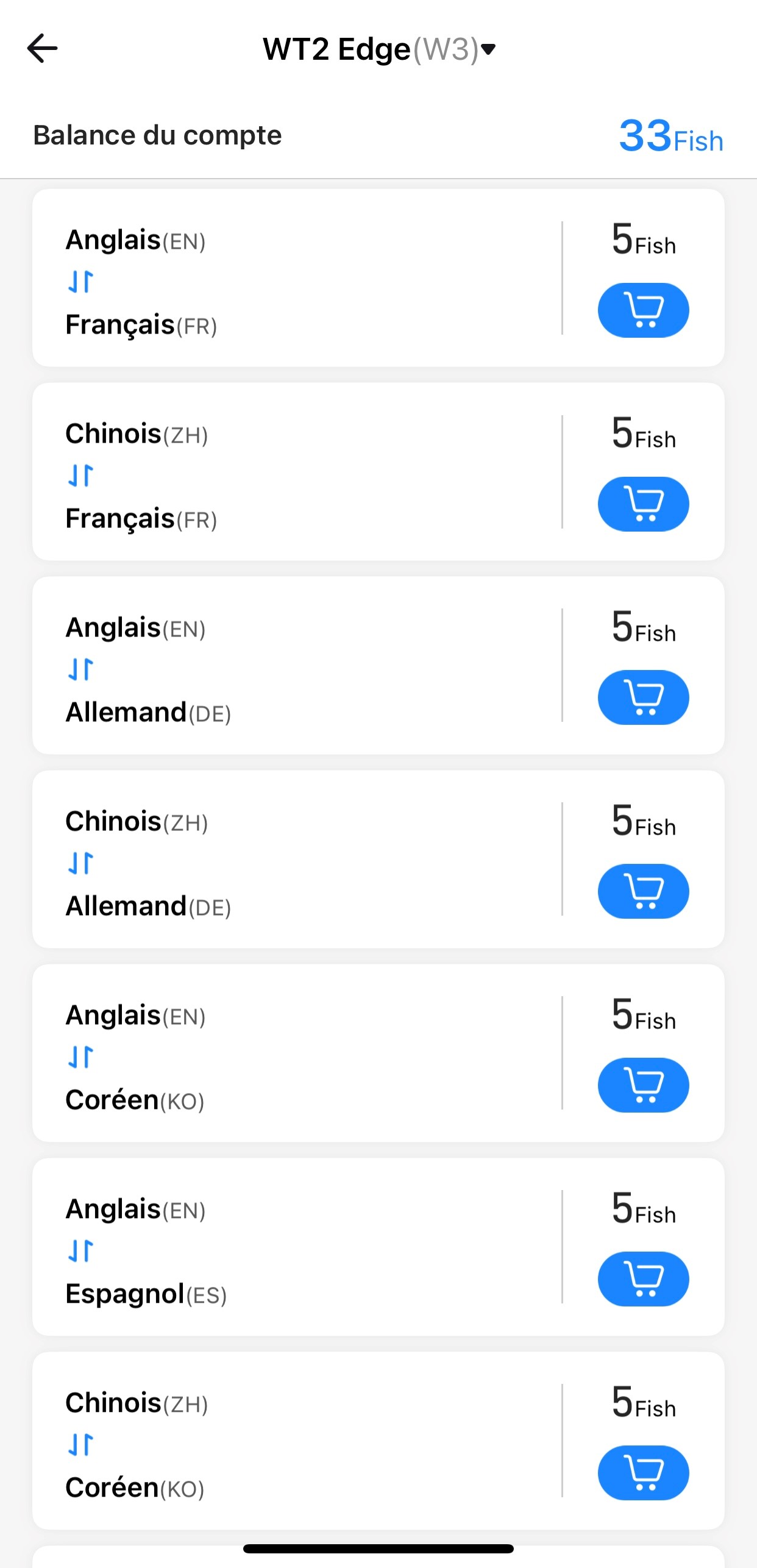Image resolution: width=757 pixels, height=1568 pixels.
Task: Tap swap arrows between Chinois and Français
Action: click(x=80, y=476)
